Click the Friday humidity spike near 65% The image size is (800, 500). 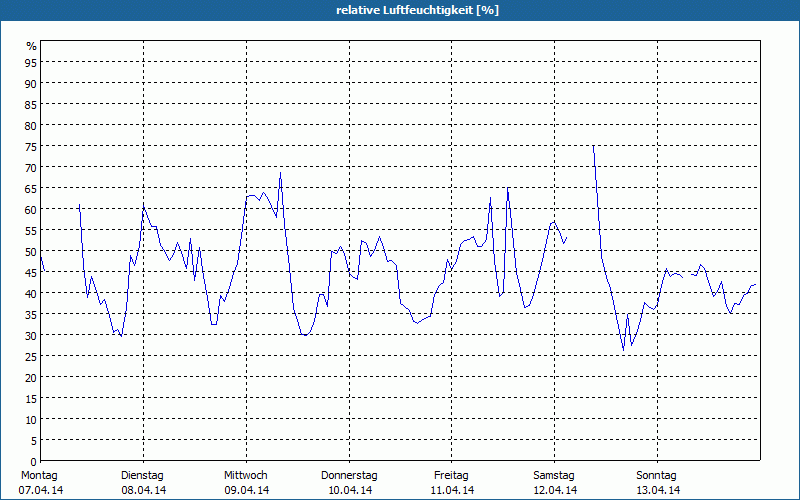(x=508, y=188)
